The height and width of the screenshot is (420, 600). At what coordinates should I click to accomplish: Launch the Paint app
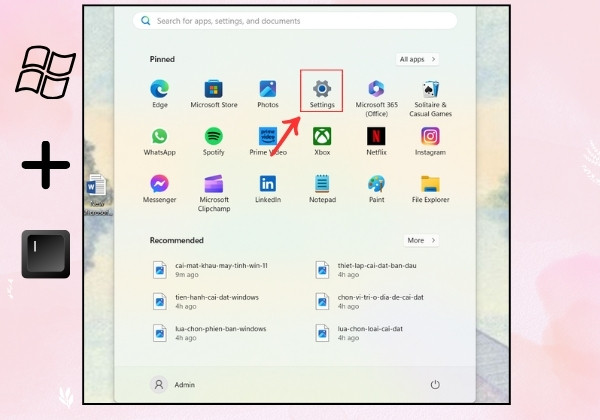click(x=377, y=189)
